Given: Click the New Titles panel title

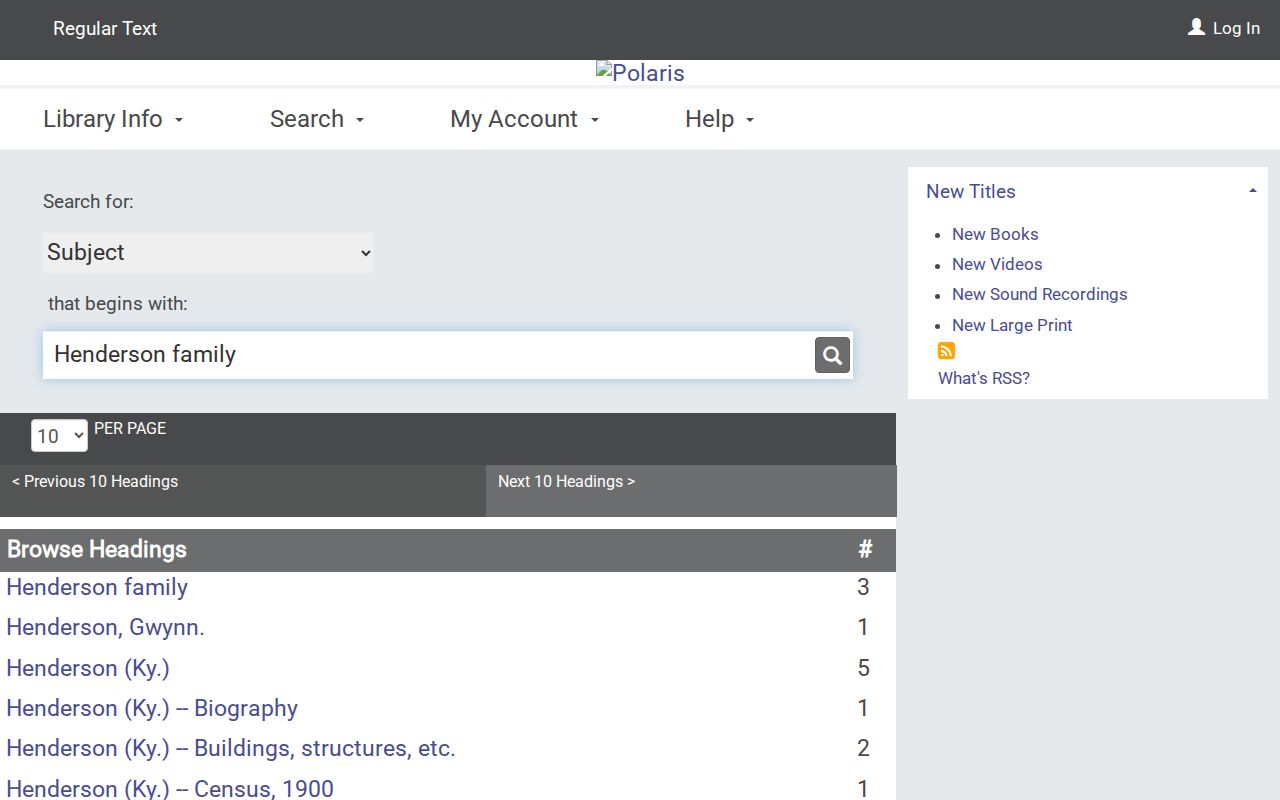Looking at the screenshot, I should coord(971,191).
